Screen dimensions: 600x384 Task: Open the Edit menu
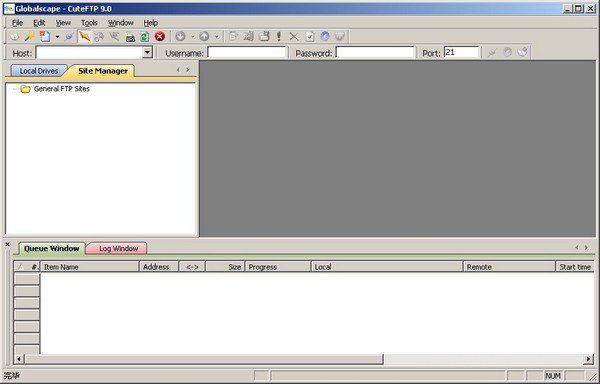[x=39, y=23]
